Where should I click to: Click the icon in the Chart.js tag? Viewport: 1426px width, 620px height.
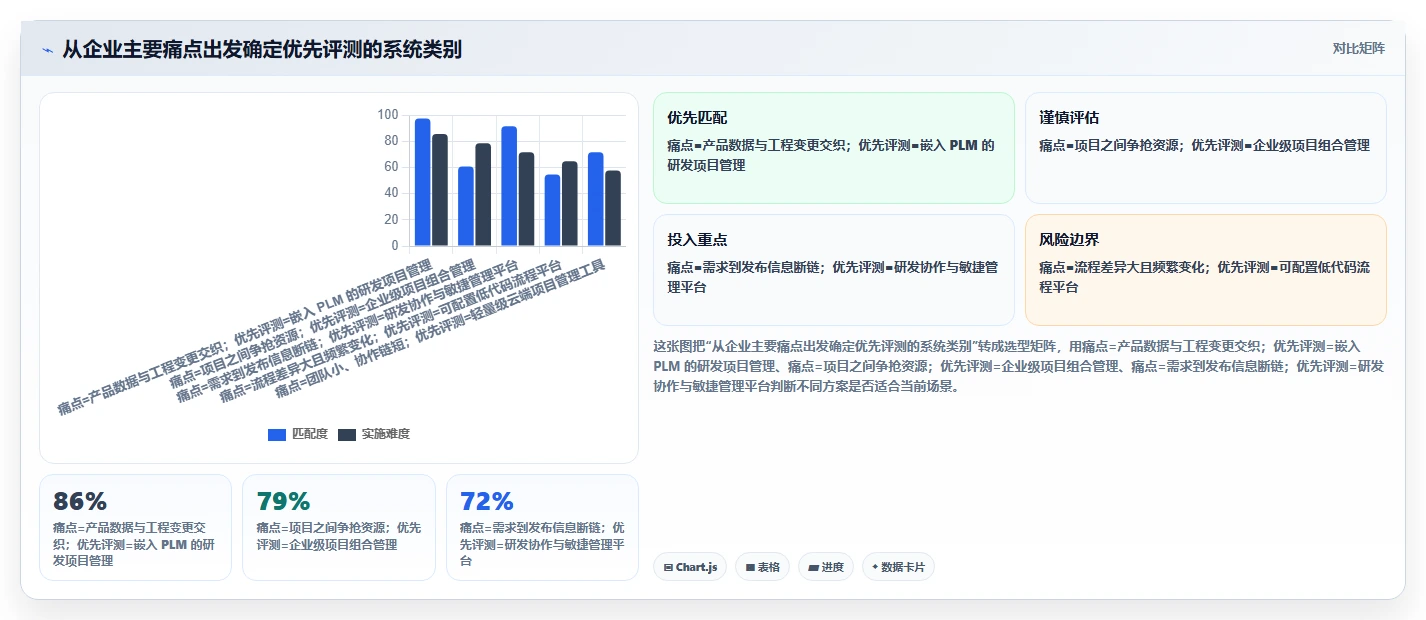668,567
